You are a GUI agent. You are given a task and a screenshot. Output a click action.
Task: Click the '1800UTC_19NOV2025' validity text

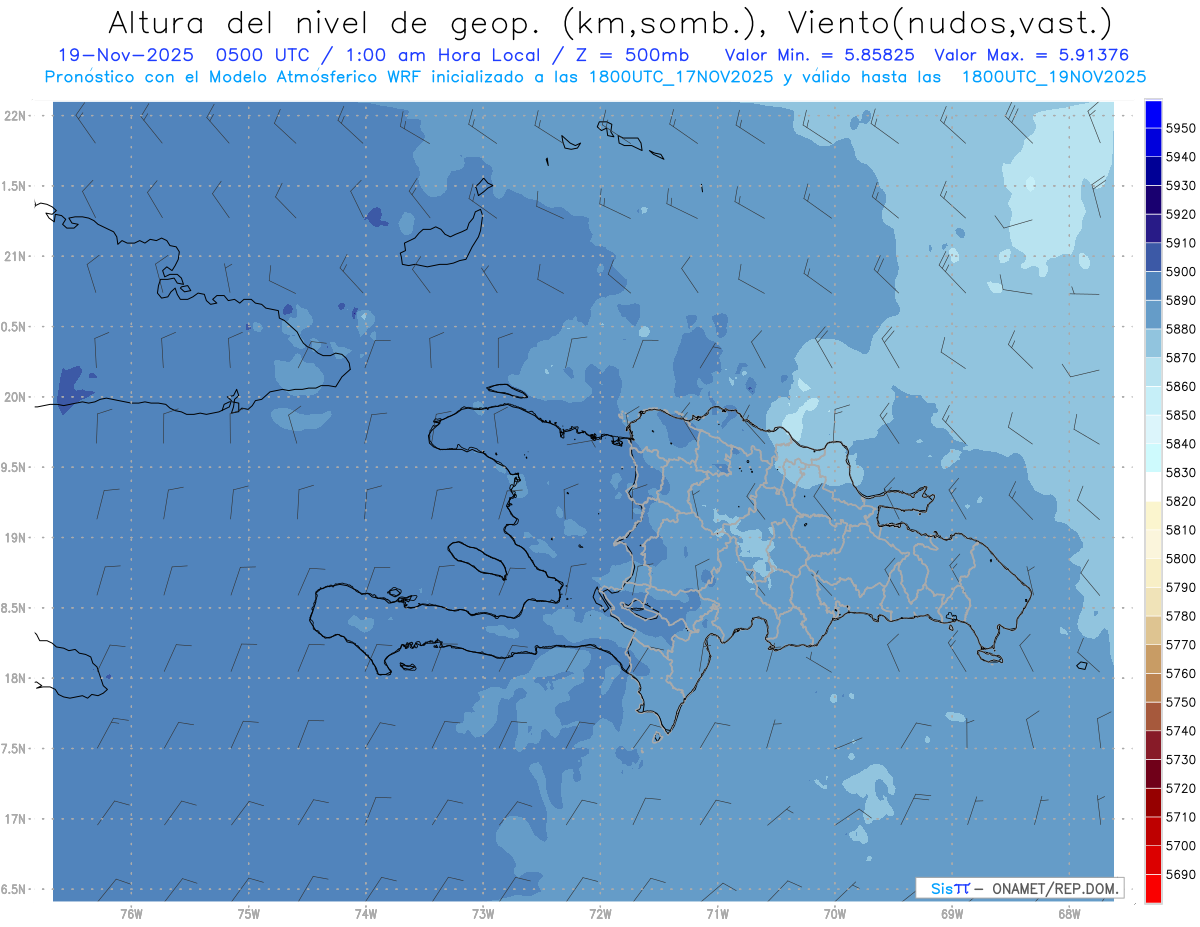coord(1053,77)
